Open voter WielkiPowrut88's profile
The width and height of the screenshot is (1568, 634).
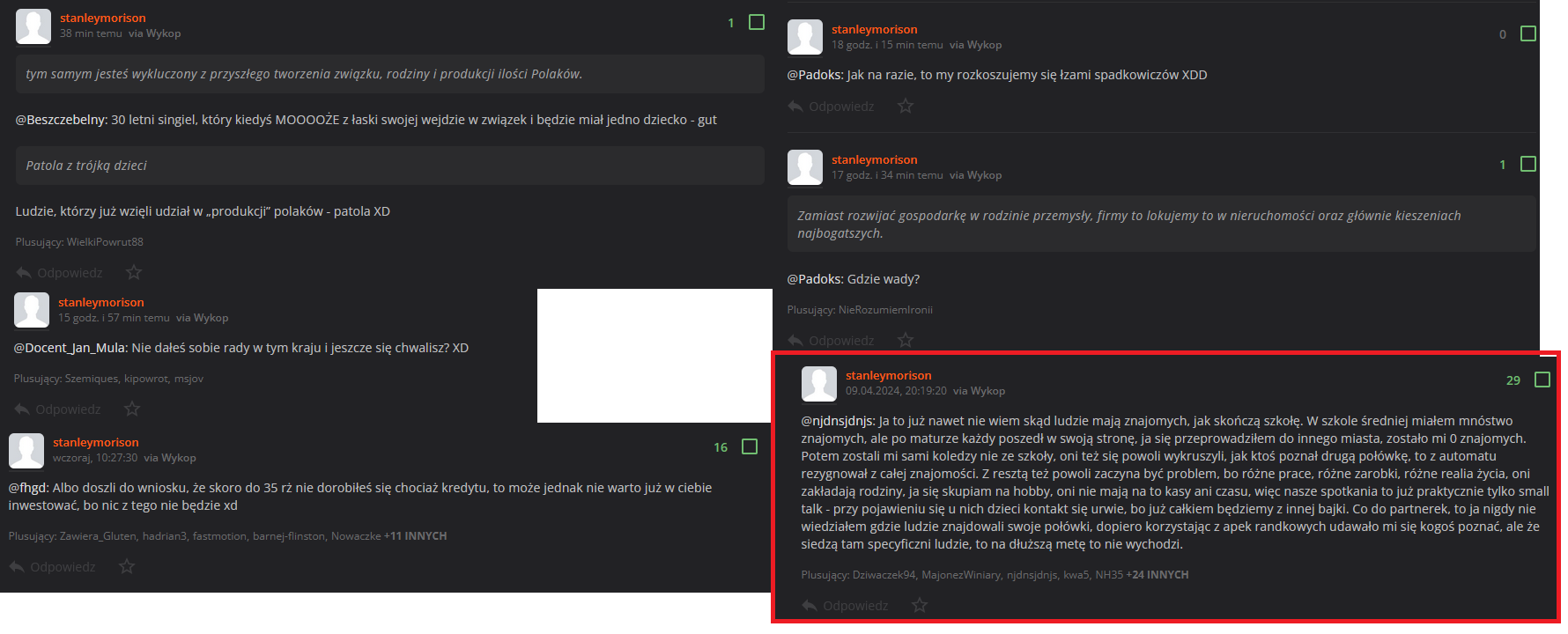tap(105, 241)
